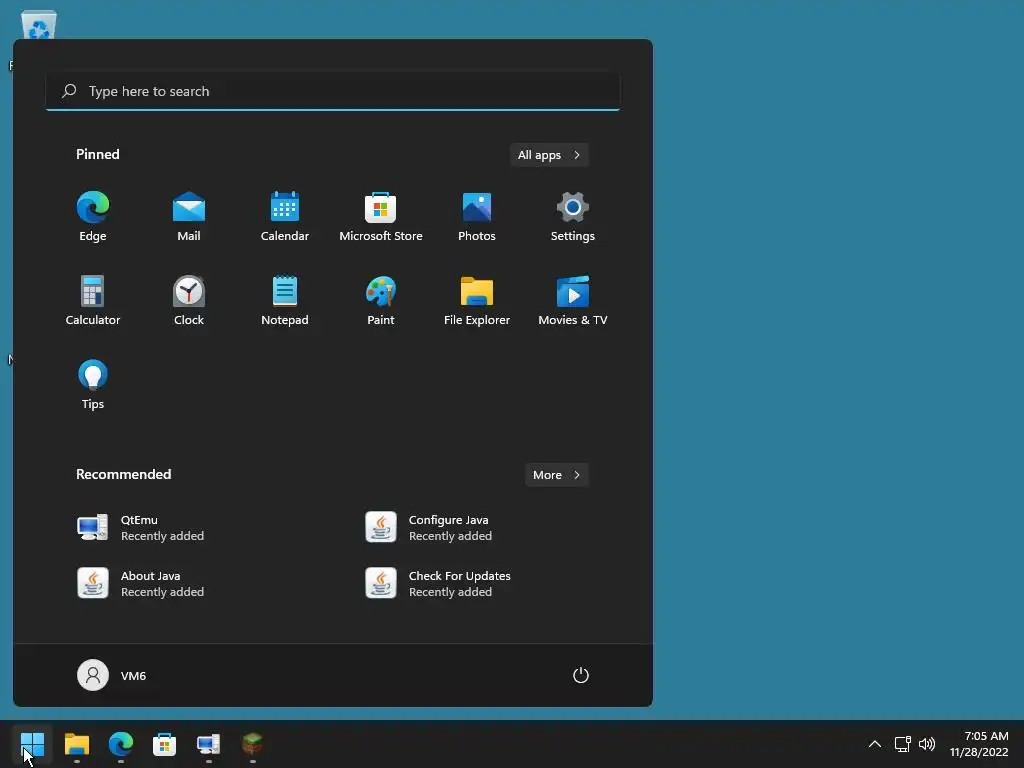
Task: Open the Paint app
Action: tap(381, 300)
